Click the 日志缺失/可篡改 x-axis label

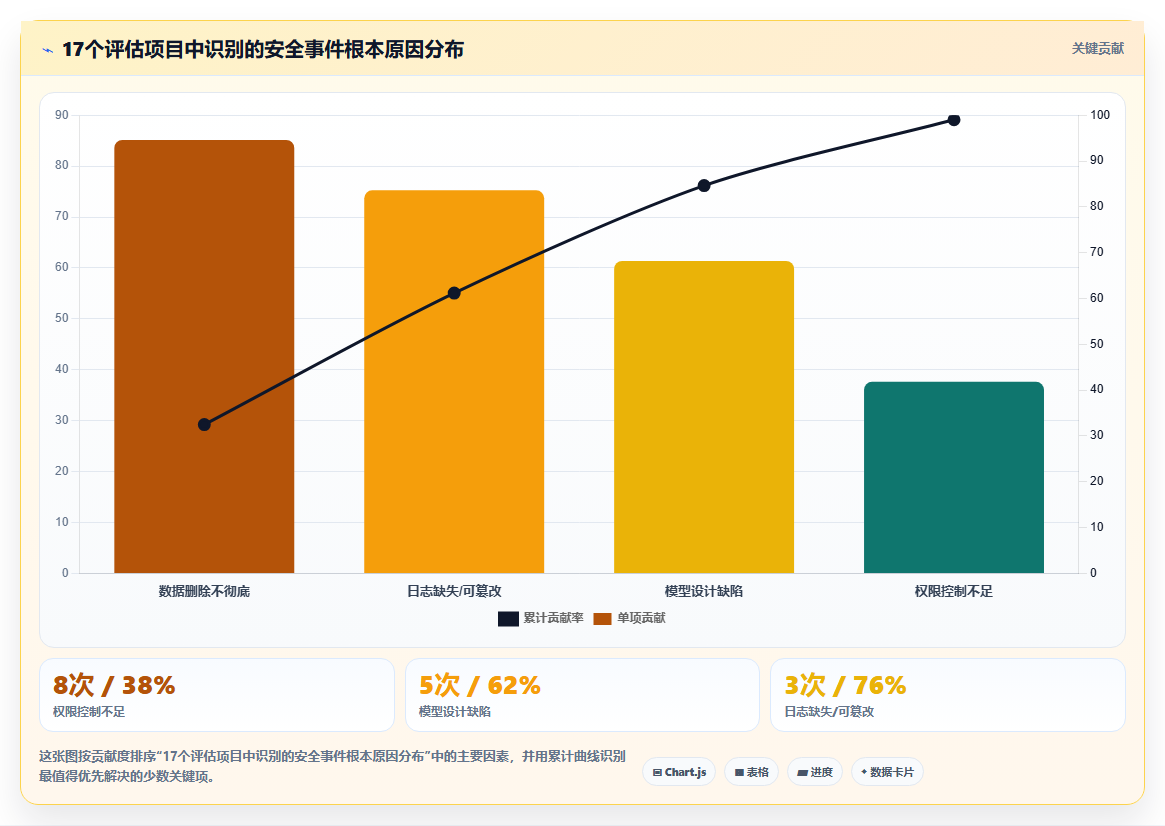[454, 591]
